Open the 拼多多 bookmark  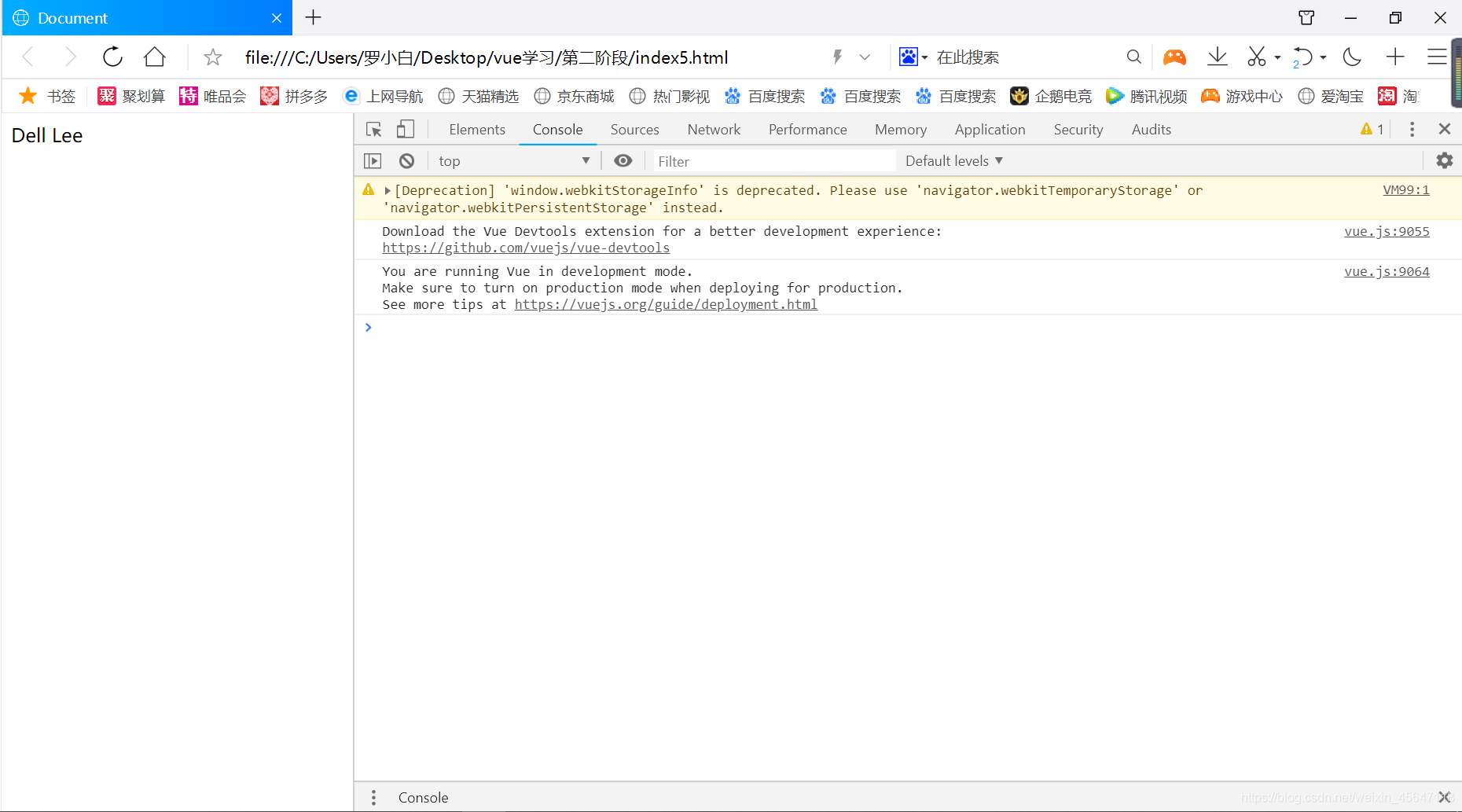(x=294, y=96)
